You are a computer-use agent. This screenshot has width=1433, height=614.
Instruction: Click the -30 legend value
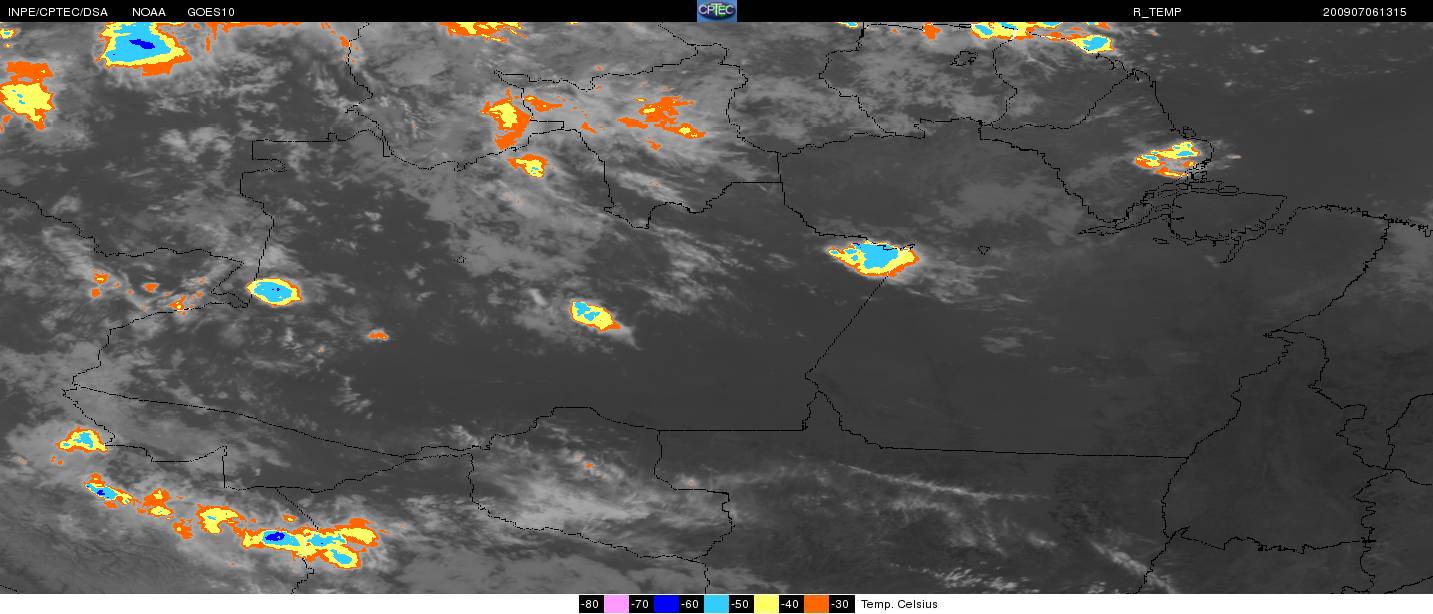[x=841, y=604]
